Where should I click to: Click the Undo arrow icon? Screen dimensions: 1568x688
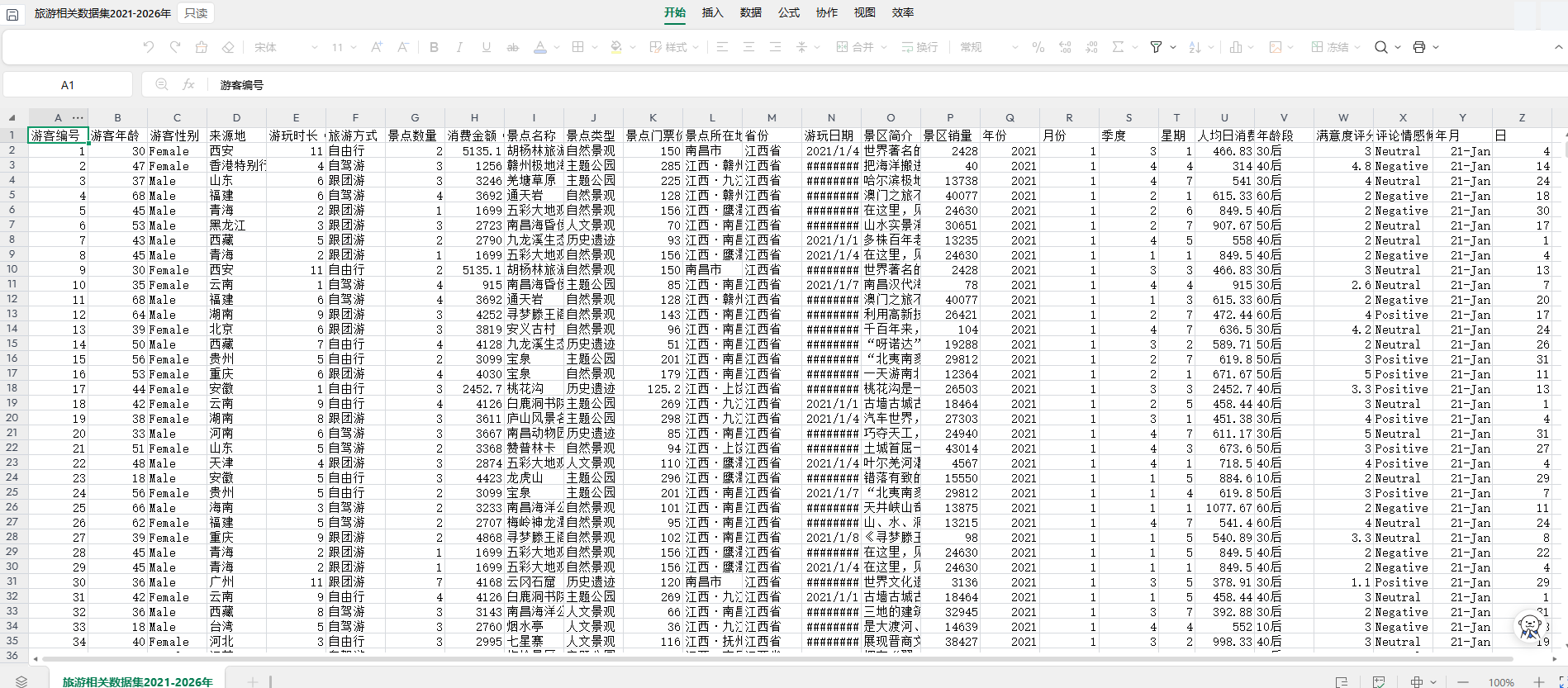point(149,47)
